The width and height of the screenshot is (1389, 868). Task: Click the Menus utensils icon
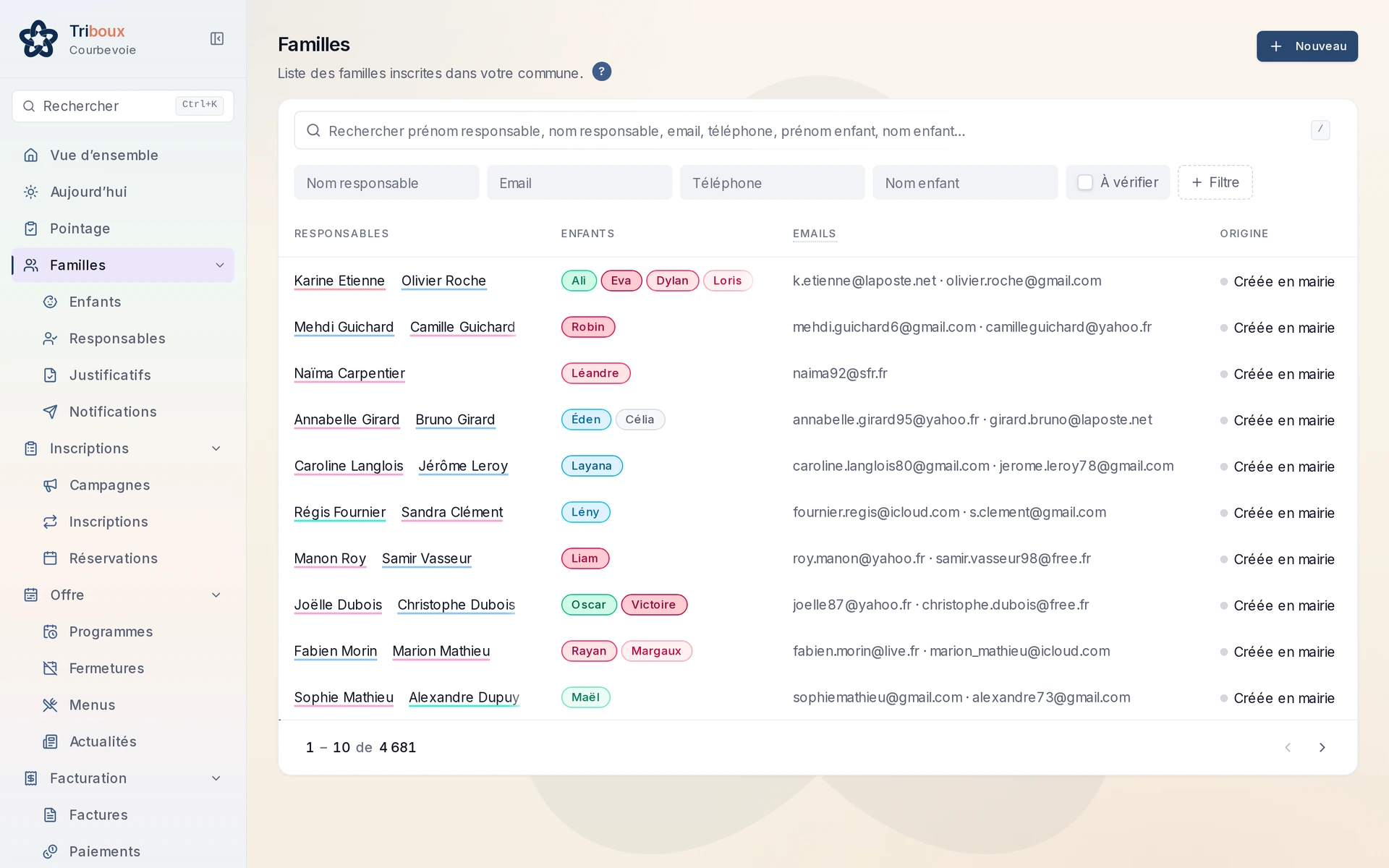click(x=50, y=705)
